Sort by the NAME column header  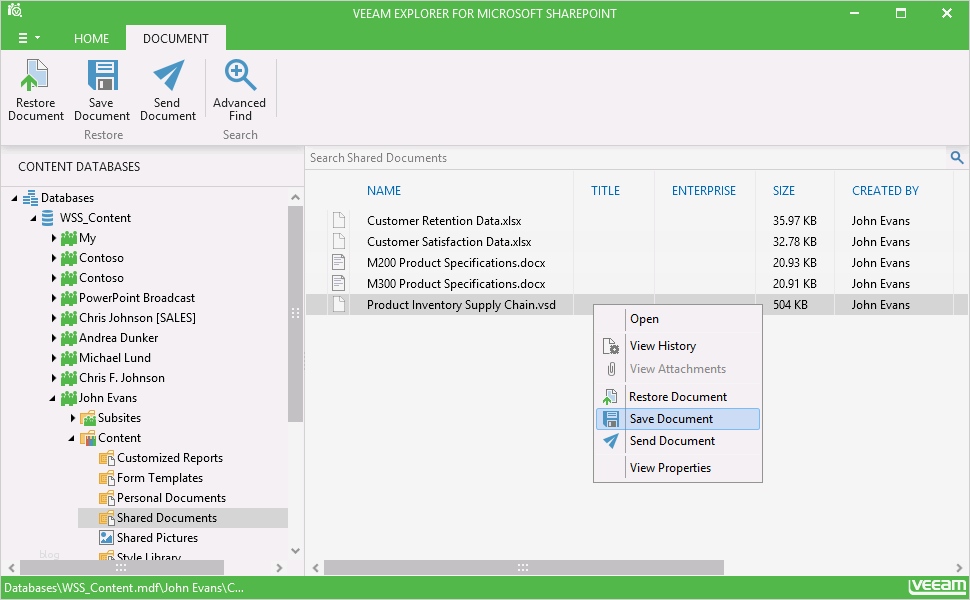384,191
